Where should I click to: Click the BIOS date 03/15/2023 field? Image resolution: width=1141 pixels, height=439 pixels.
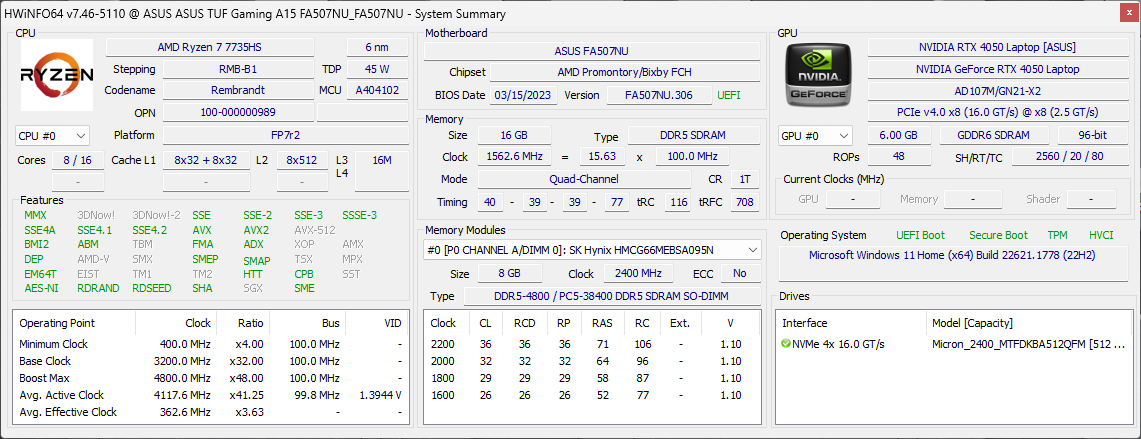(524, 95)
